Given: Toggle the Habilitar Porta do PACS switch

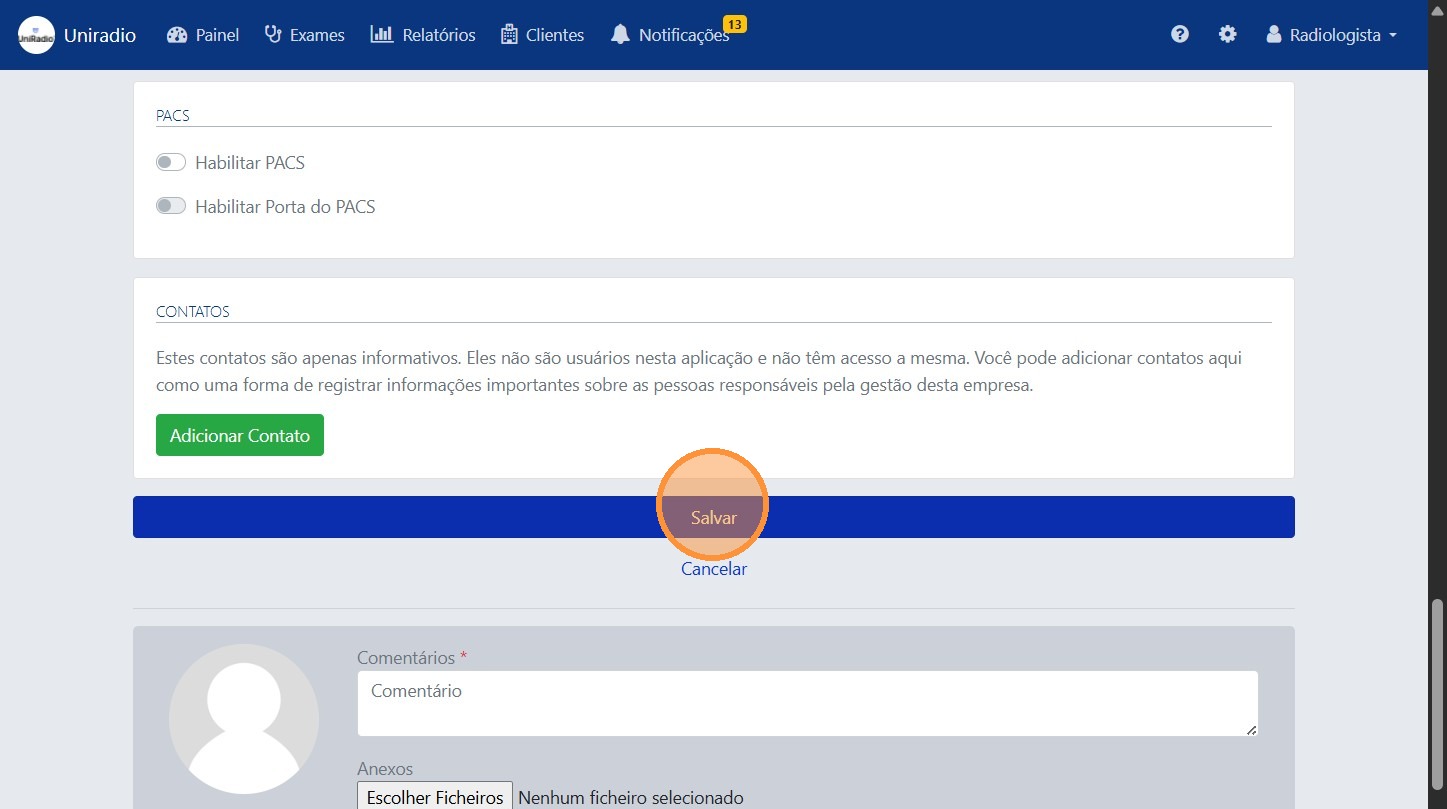Looking at the screenshot, I should (x=171, y=207).
